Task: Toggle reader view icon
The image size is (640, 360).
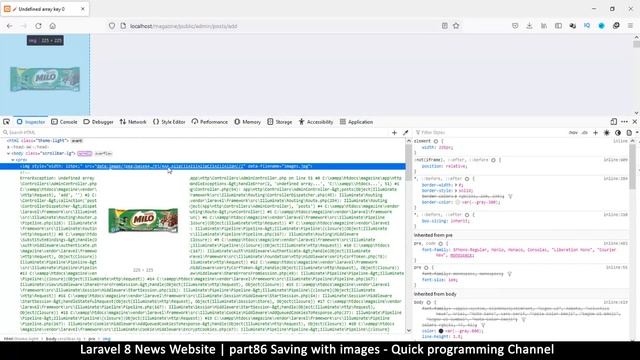Action: coord(444,26)
